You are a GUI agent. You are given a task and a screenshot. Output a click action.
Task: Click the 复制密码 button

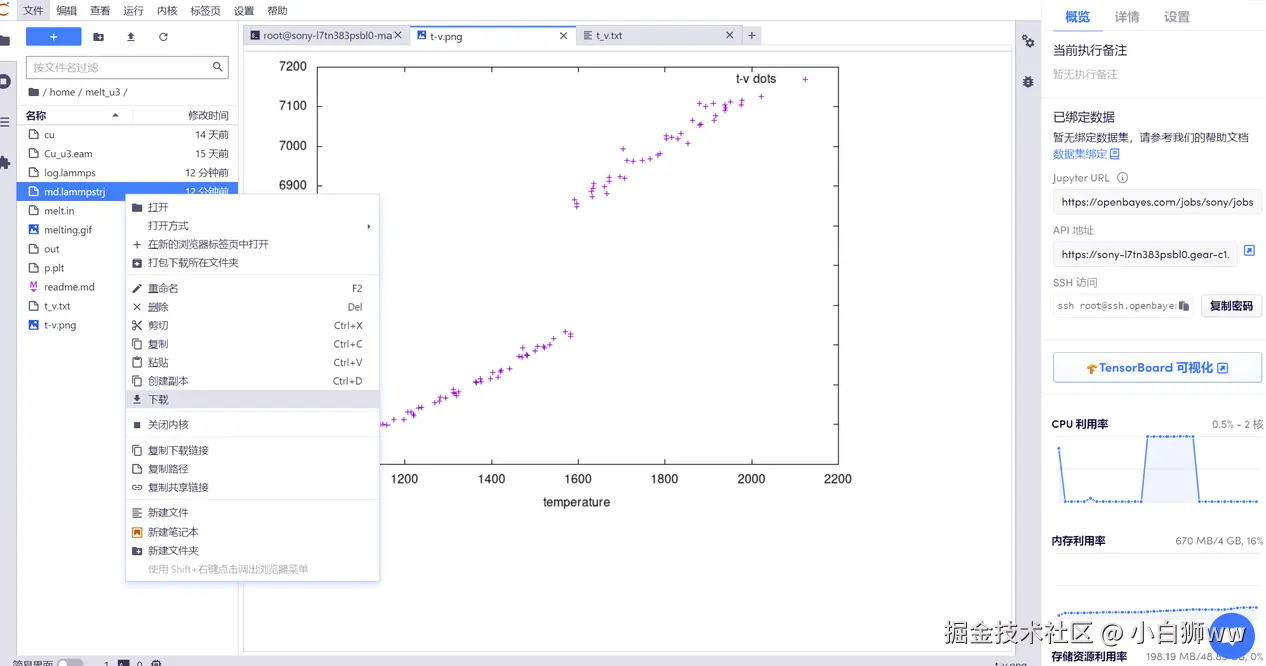(1231, 306)
